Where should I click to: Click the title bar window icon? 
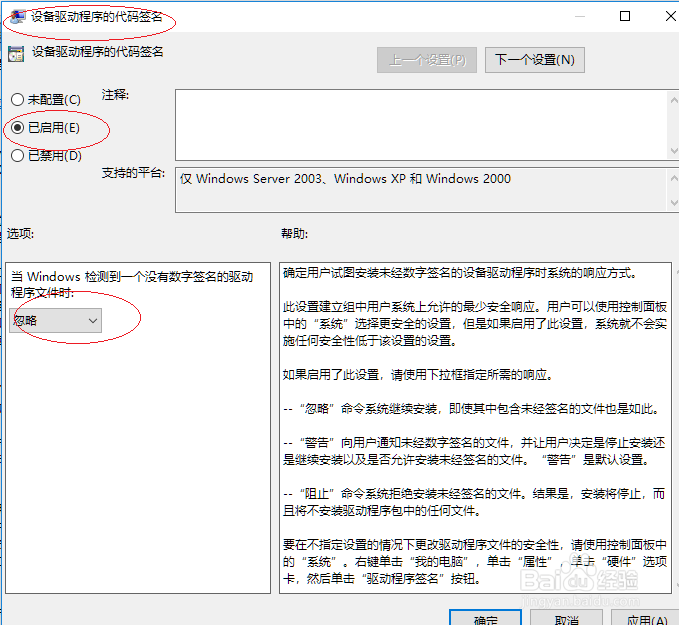(x=18, y=16)
